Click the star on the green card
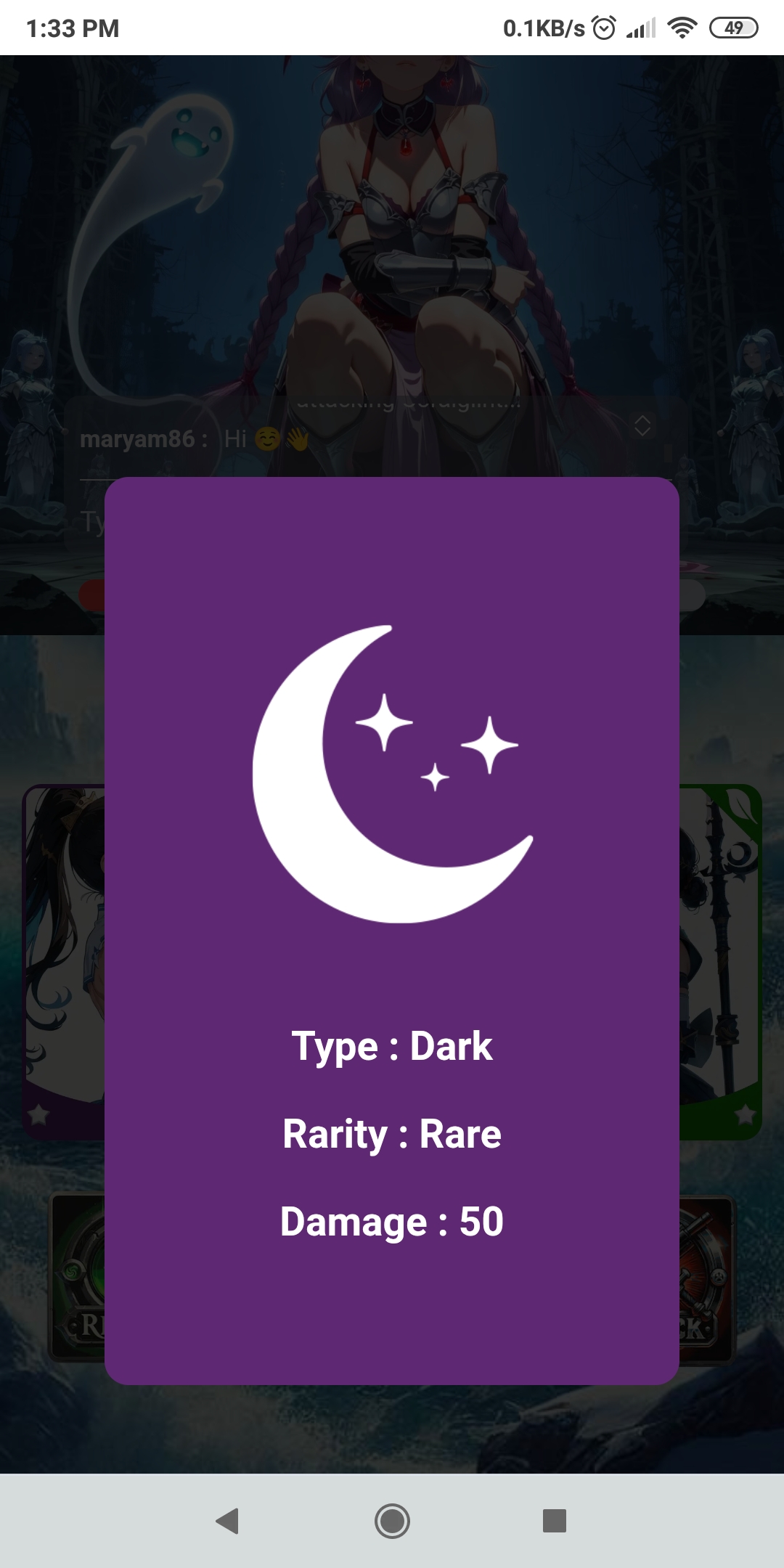Image resolution: width=784 pixels, height=1568 pixels. point(745,1114)
